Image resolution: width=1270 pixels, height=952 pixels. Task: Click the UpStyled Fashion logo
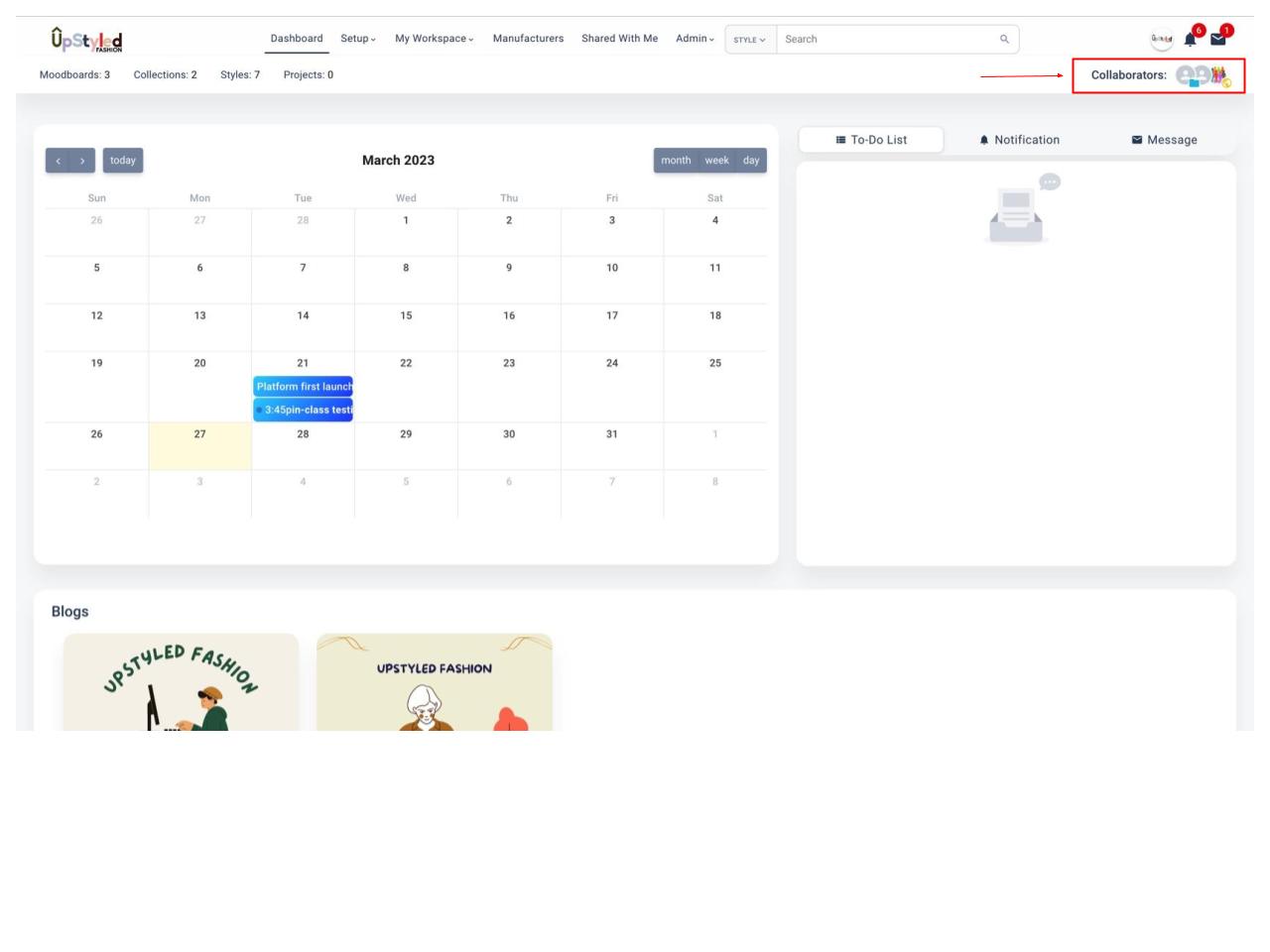pyautogui.click(x=86, y=40)
